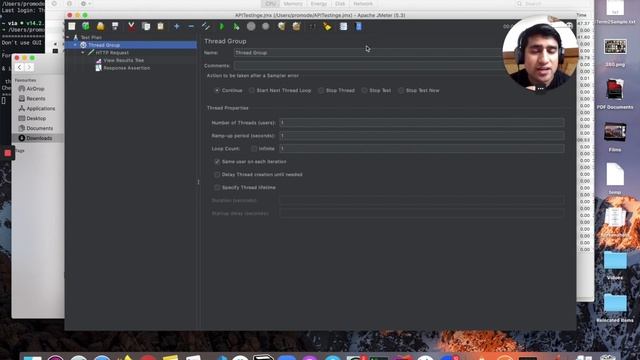Collapse the Thread Group tree arrow
The height and width of the screenshot is (360, 640).
[x=75, y=45]
